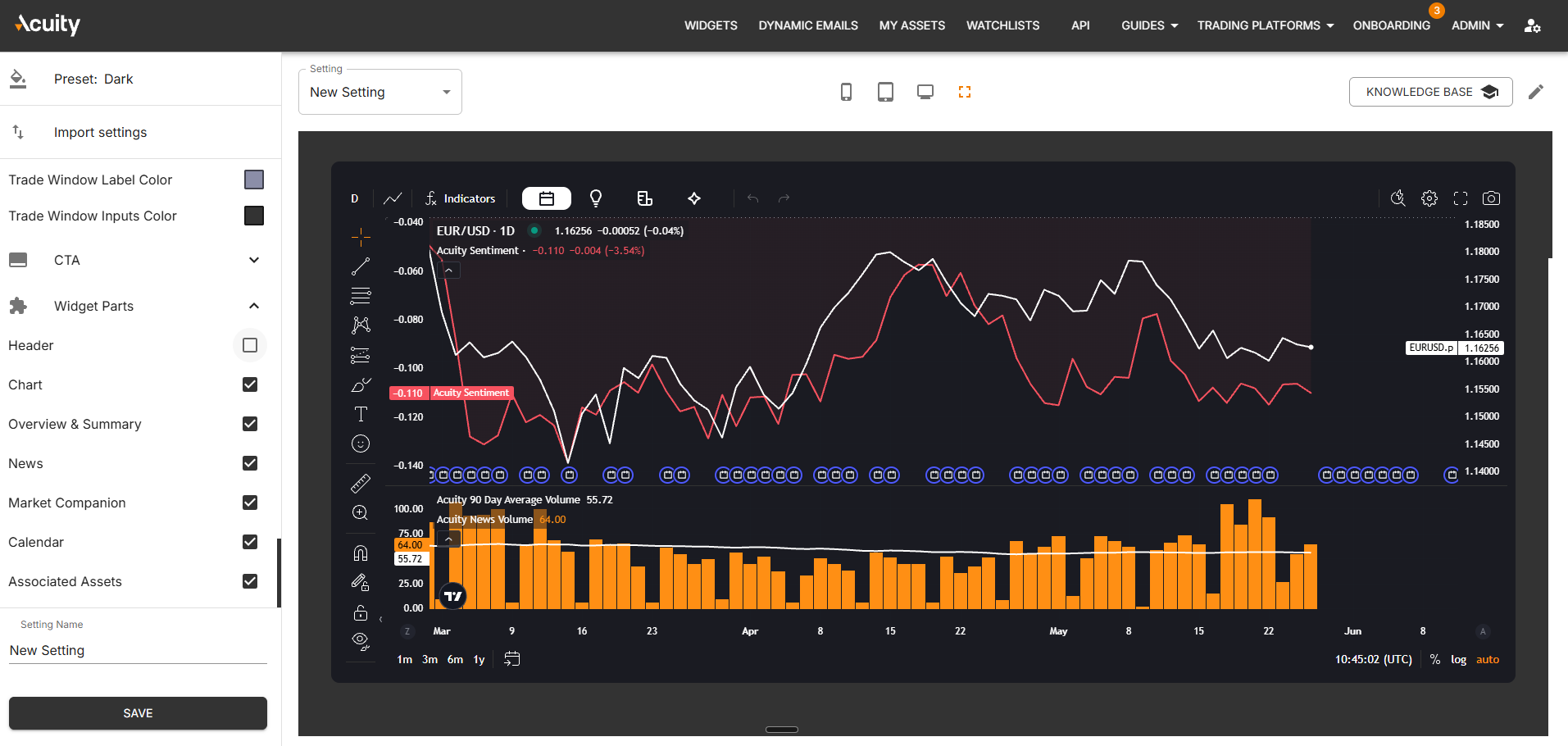Select the text annotation tool
Screen dimensions: 1568x746
coord(361,414)
